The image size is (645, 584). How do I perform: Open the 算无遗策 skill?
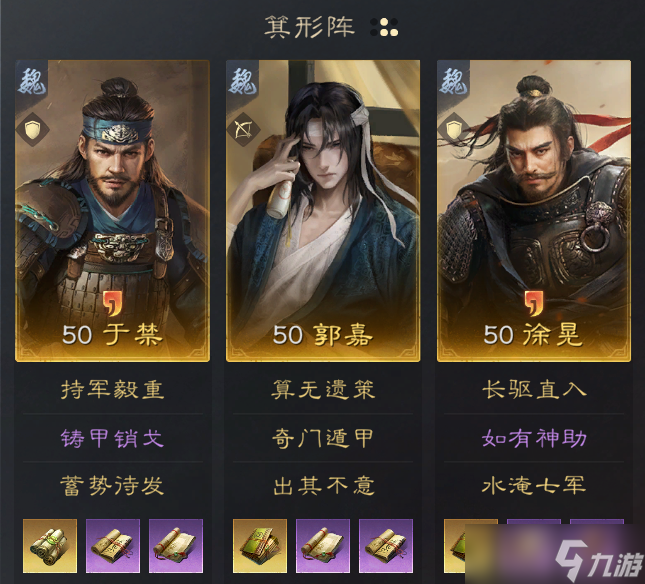(x=323, y=390)
